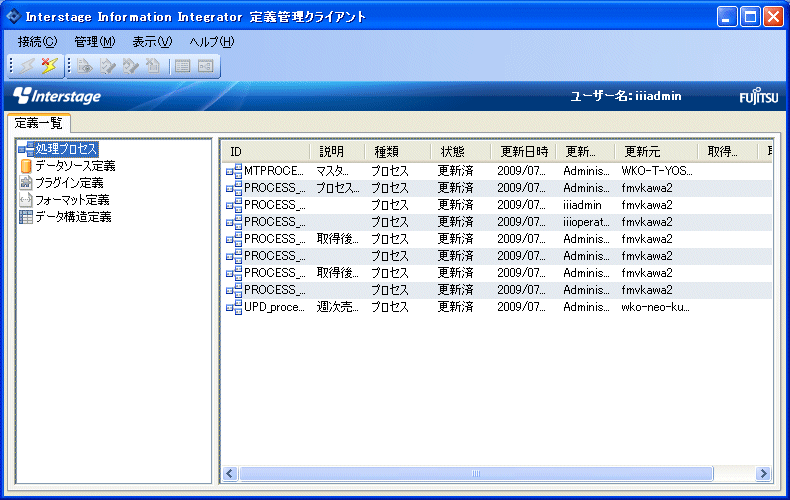Sort by the 状態 column header

pyautogui.click(x=461, y=152)
